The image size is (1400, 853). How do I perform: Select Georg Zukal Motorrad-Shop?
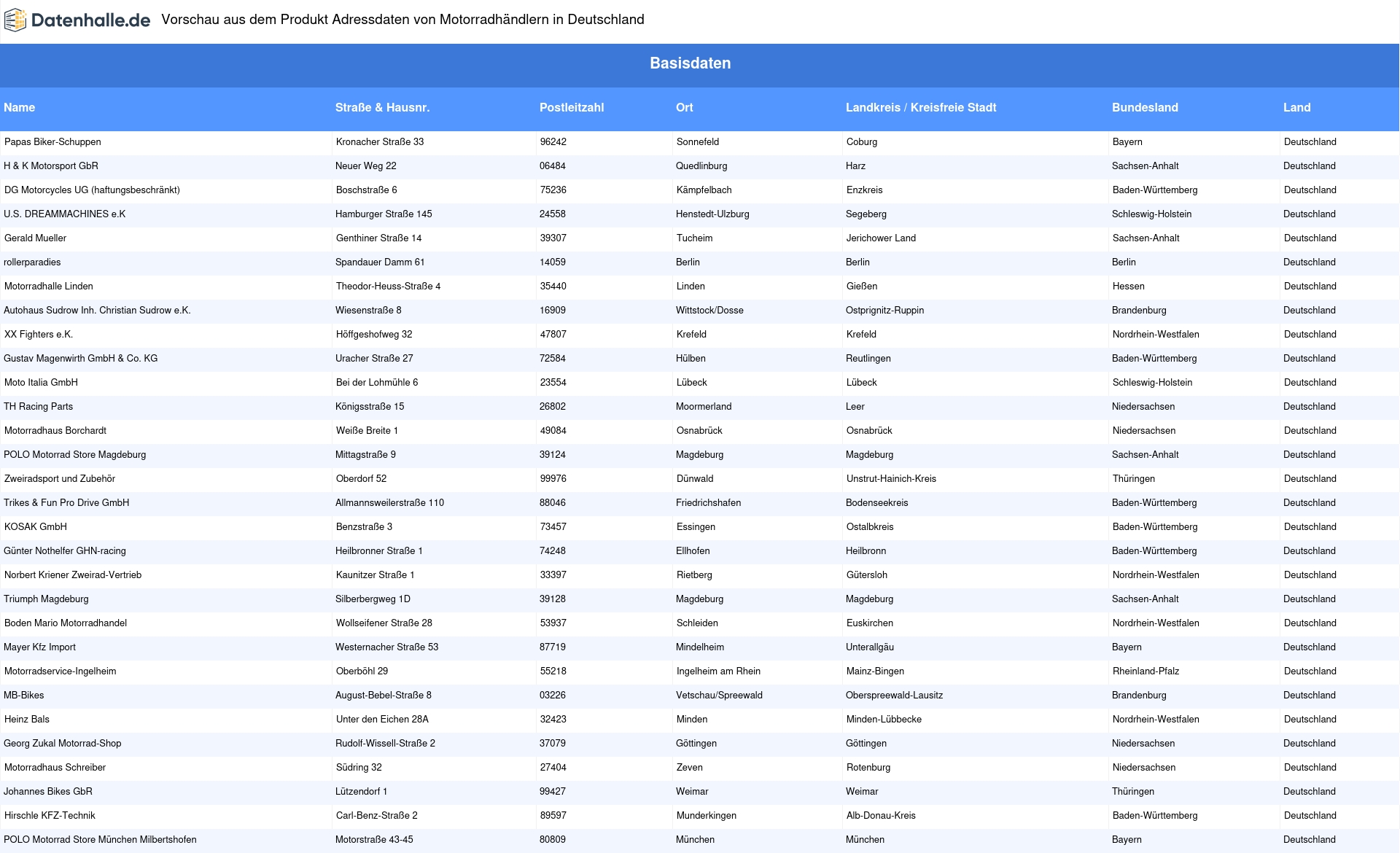[63, 744]
